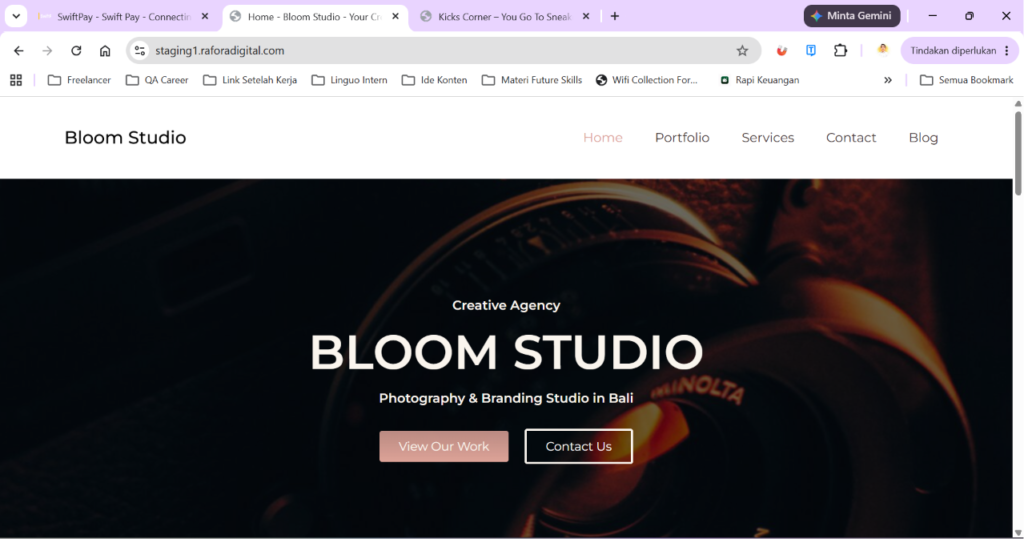Open the Materi Future Skills folder

tap(532, 80)
